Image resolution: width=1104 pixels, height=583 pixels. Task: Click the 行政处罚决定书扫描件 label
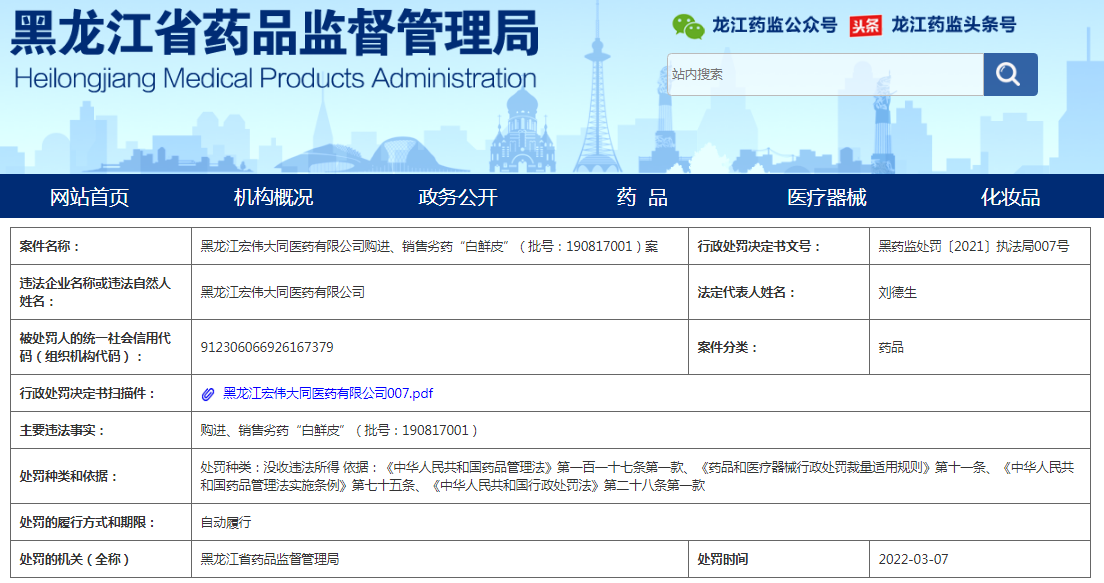[x=87, y=394]
